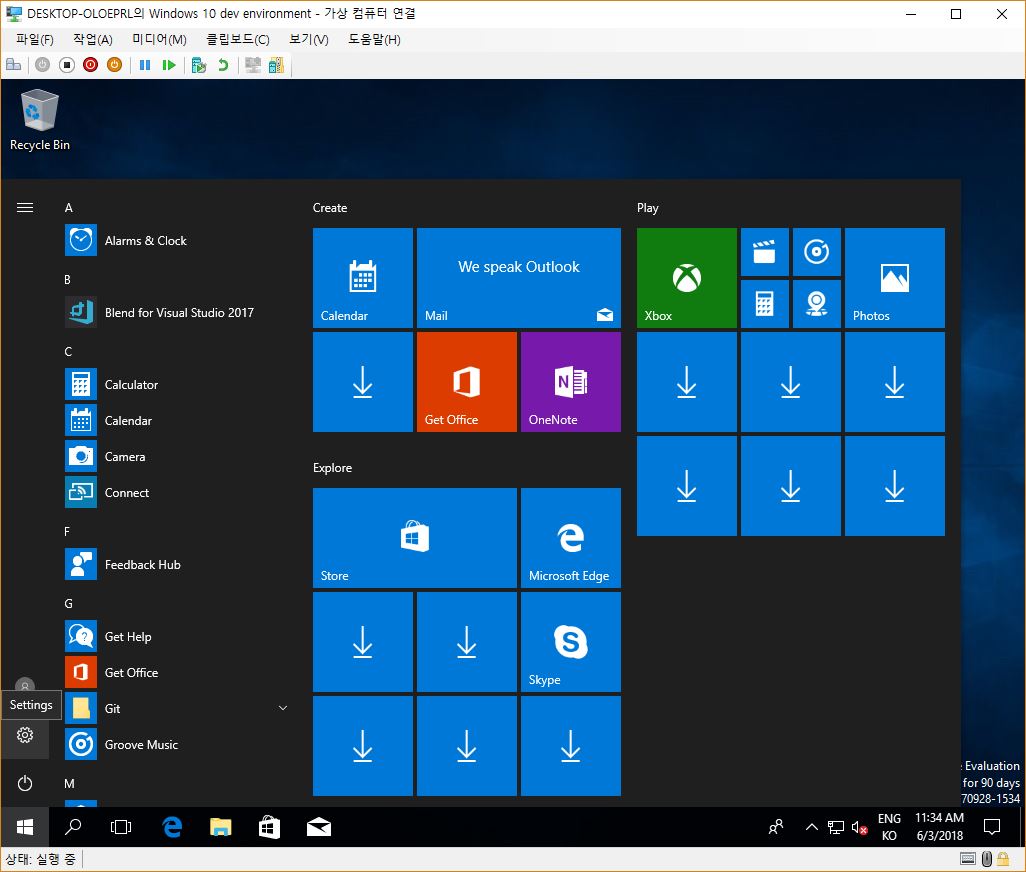Open the Maps small tile
This screenshot has height=872, width=1026.
coord(817,304)
